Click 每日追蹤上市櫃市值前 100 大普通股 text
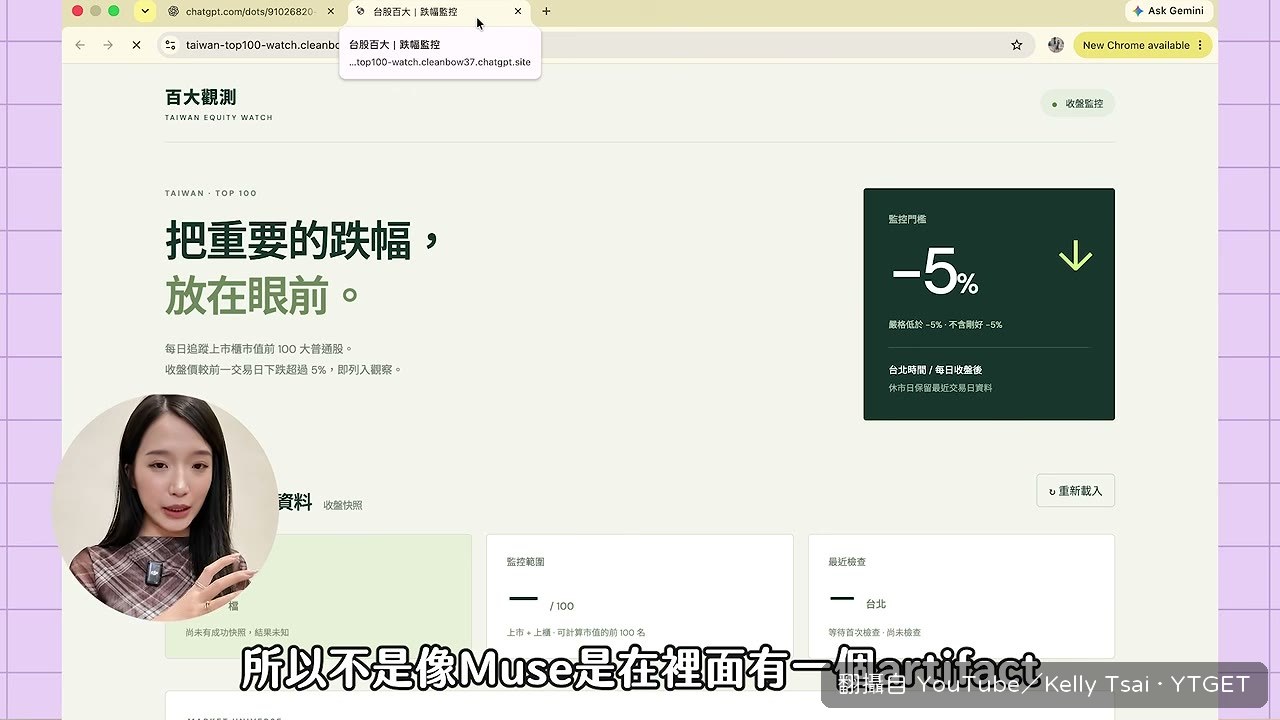This screenshot has height=720, width=1280. pyautogui.click(x=258, y=349)
